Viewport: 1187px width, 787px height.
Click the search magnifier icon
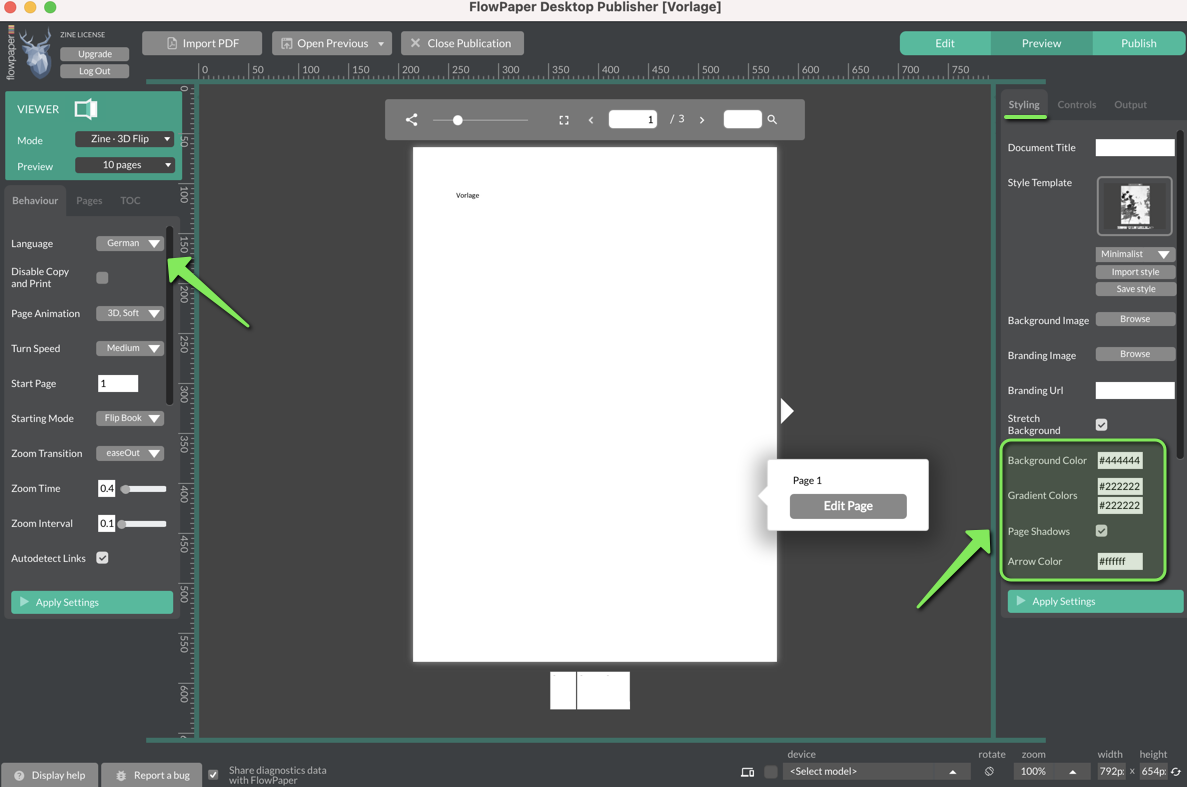coord(772,119)
